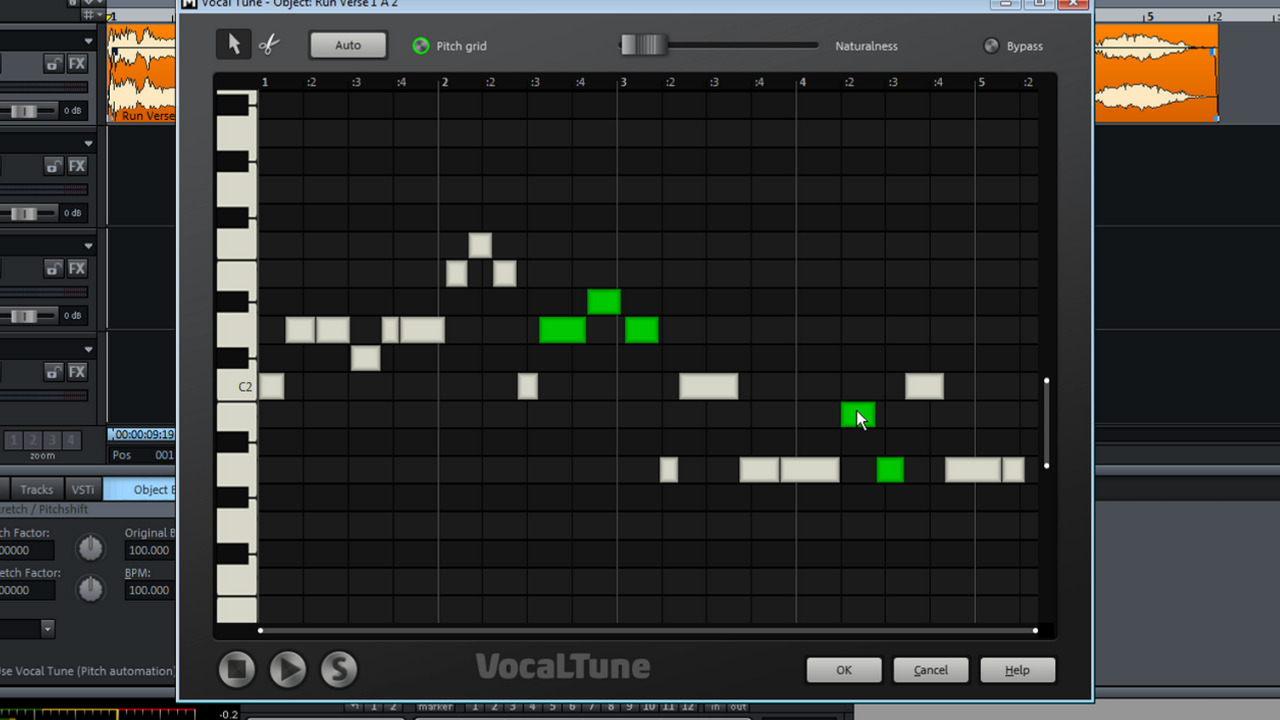Click the lock icon on the second track
The height and width of the screenshot is (720, 1280).
click(x=53, y=166)
